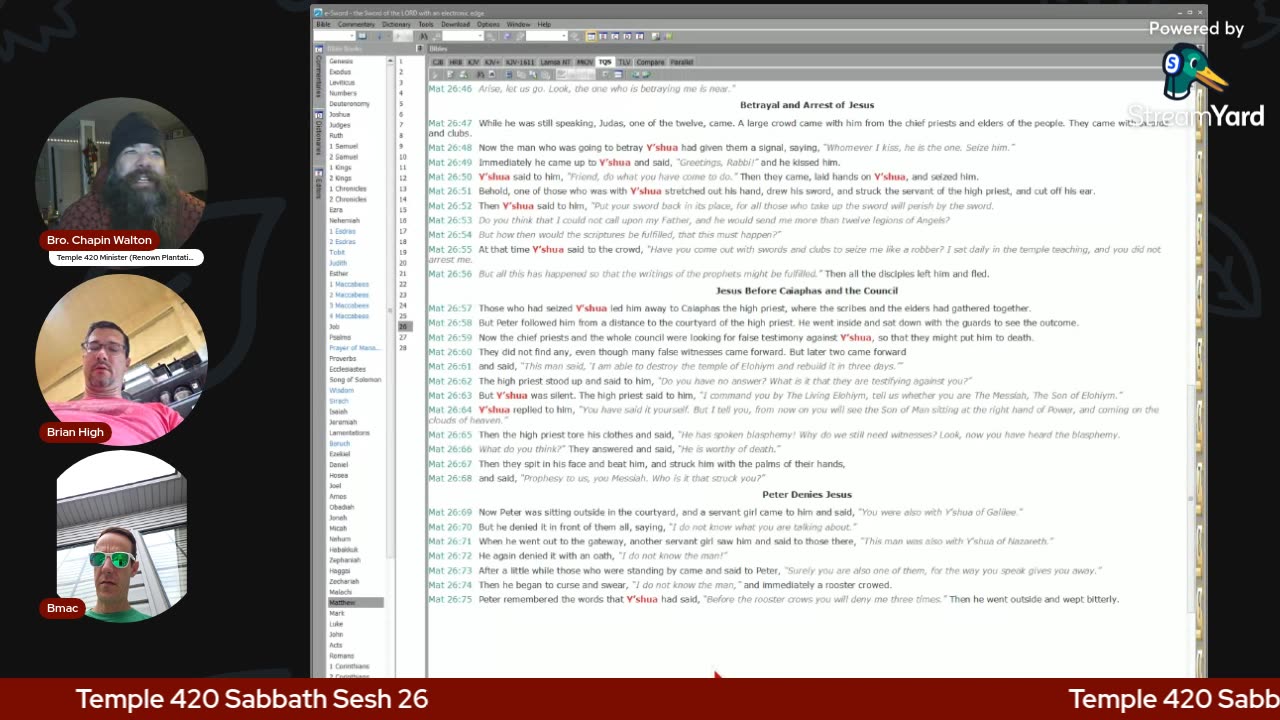Select Proverbs in the book list

pos(342,358)
